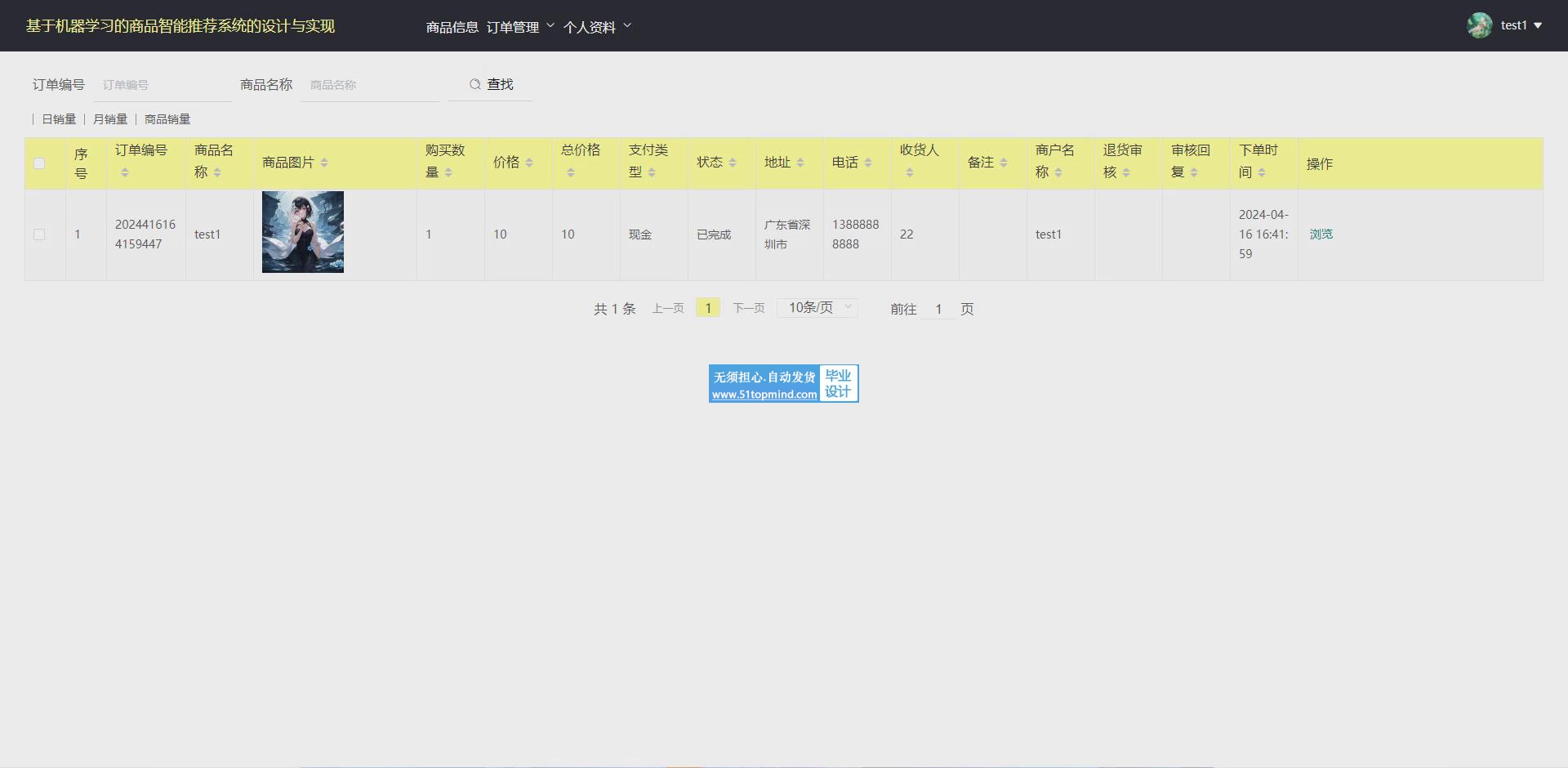Focus the 商品名称 search input

point(371,85)
